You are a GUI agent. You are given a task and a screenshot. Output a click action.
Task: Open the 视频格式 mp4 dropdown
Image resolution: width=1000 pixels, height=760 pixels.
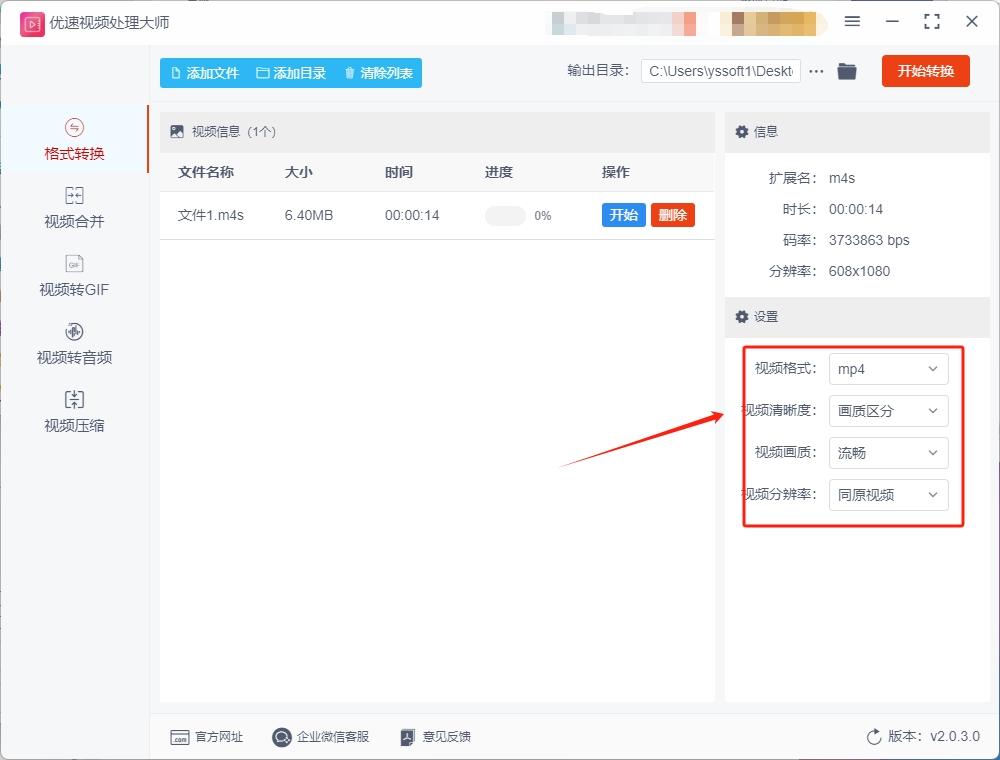tap(887, 369)
